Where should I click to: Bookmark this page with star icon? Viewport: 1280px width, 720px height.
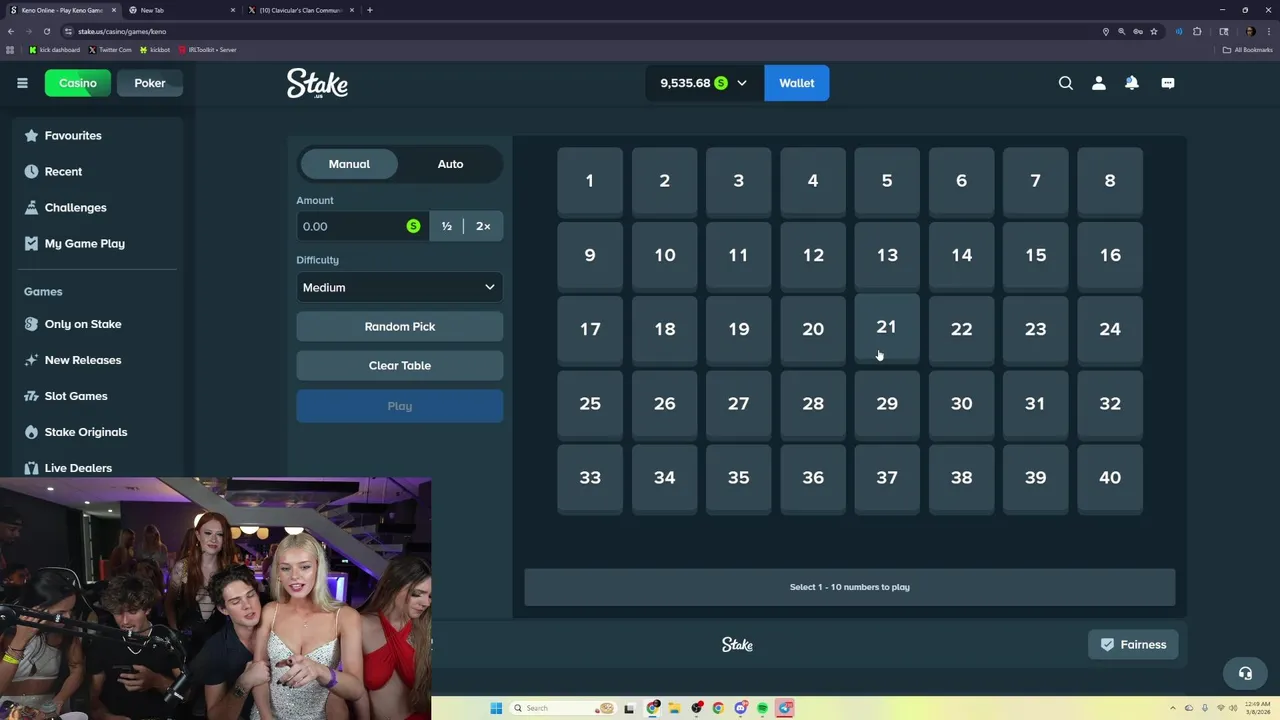pos(1154,31)
